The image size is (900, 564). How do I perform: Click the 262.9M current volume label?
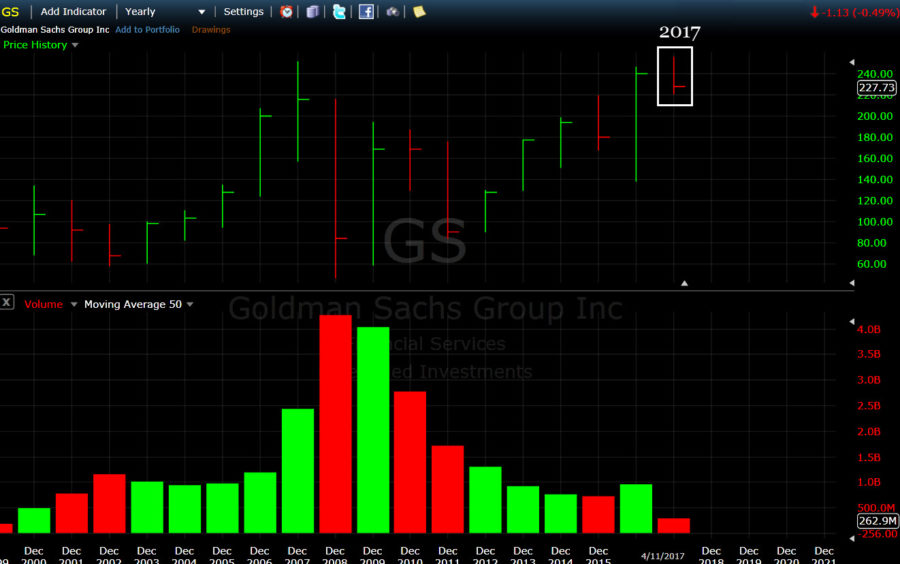pyautogui.click(x=878, y=520)
